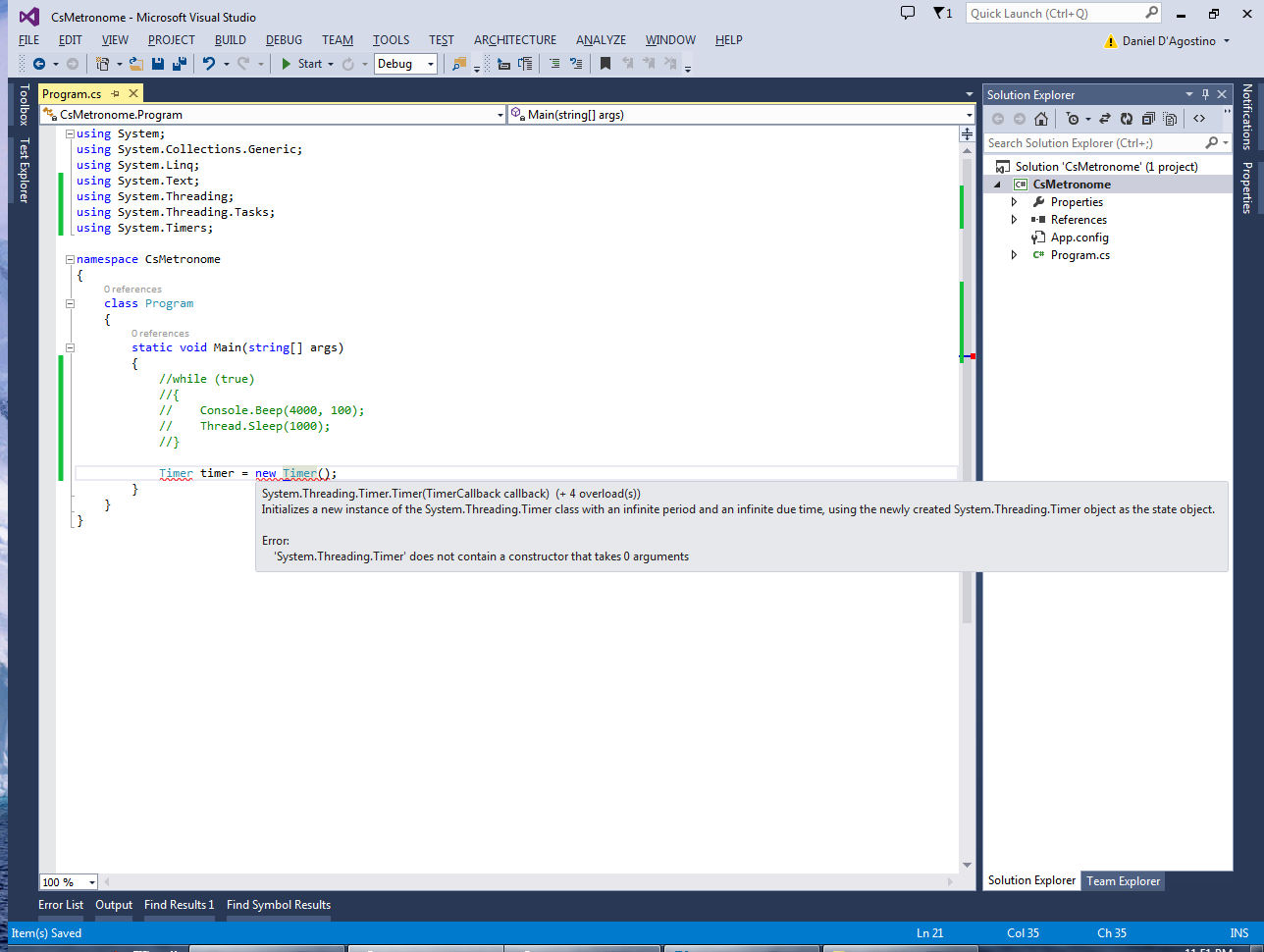The image size is (1264, 952).
Task: Click the Open File folder icon
Action: tap(135, 64)
